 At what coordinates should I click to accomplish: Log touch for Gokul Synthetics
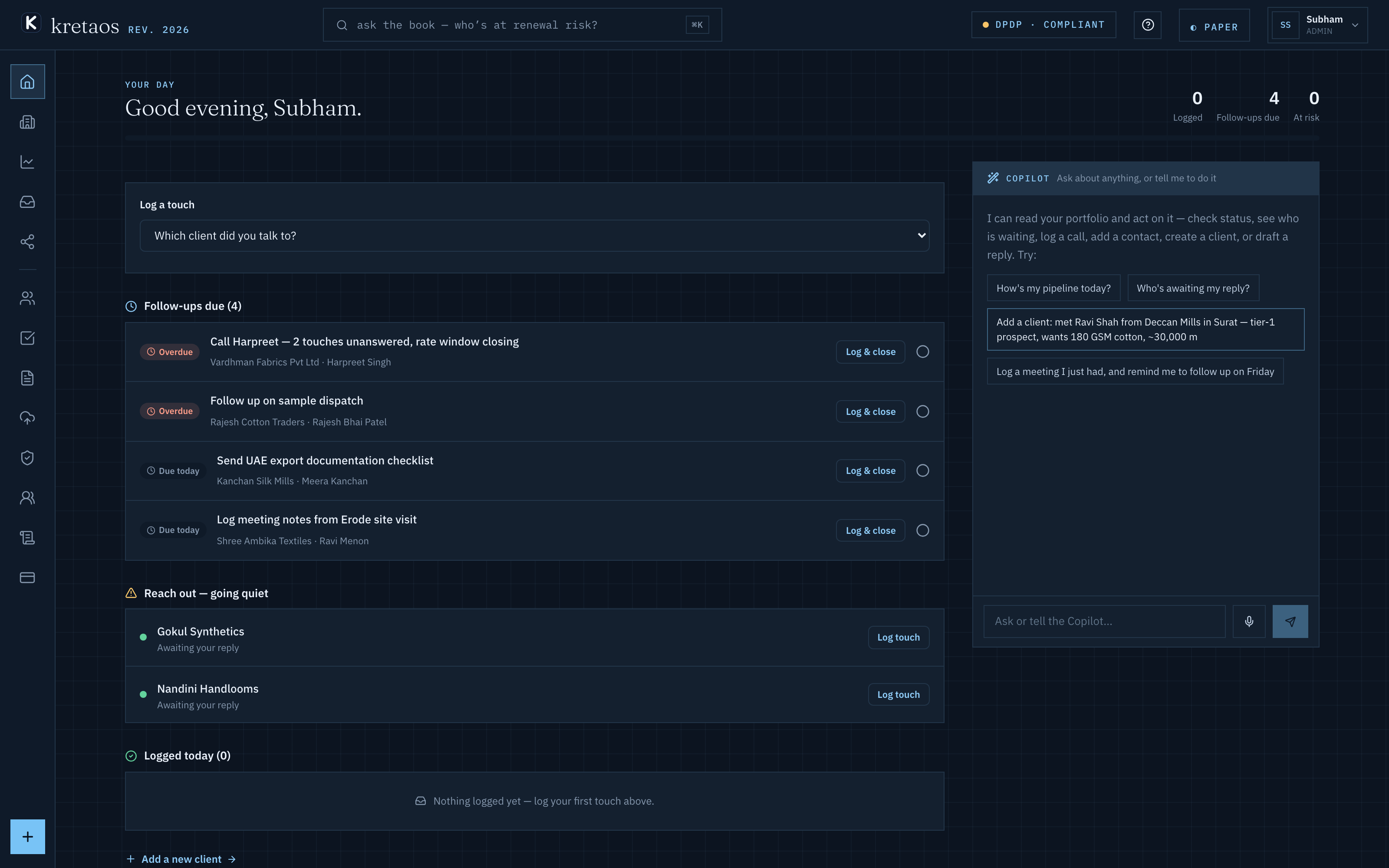(898, 637)
